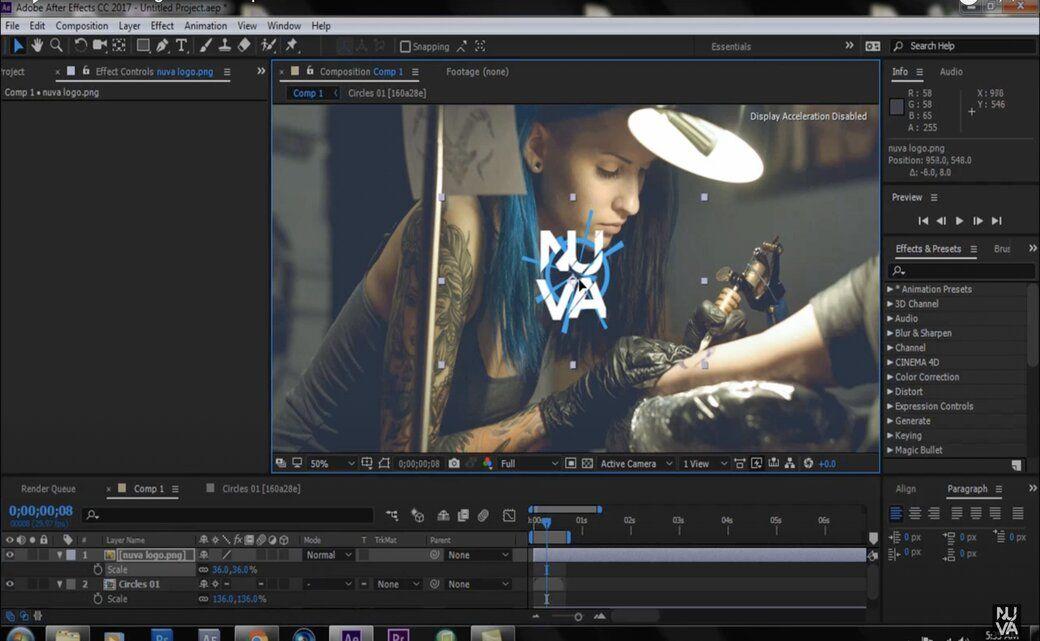The height and width of the screenshot is (641, 1040).
Task: Toggle scale constrain link for nuva logo
Action: 204,569
